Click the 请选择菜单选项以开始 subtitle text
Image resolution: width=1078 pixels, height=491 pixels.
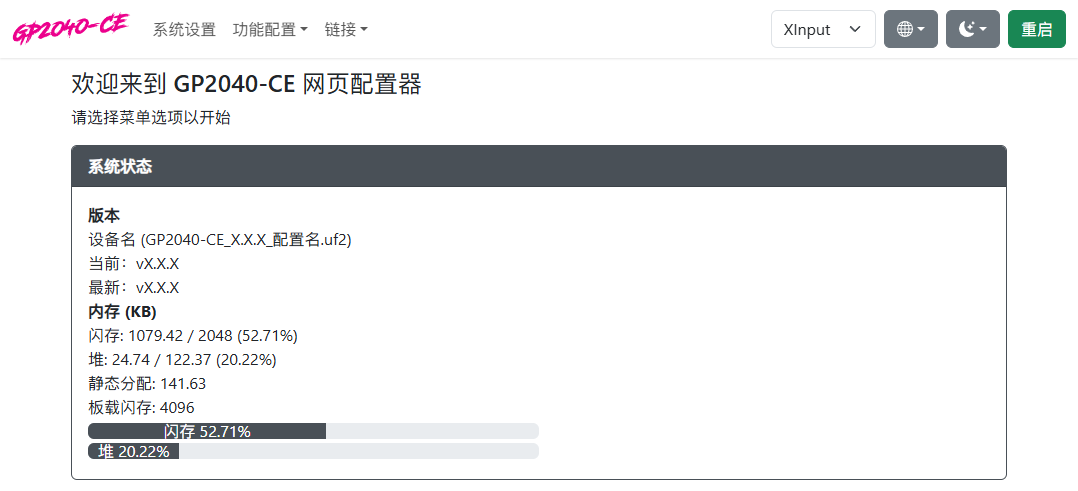tap(151, 117)
